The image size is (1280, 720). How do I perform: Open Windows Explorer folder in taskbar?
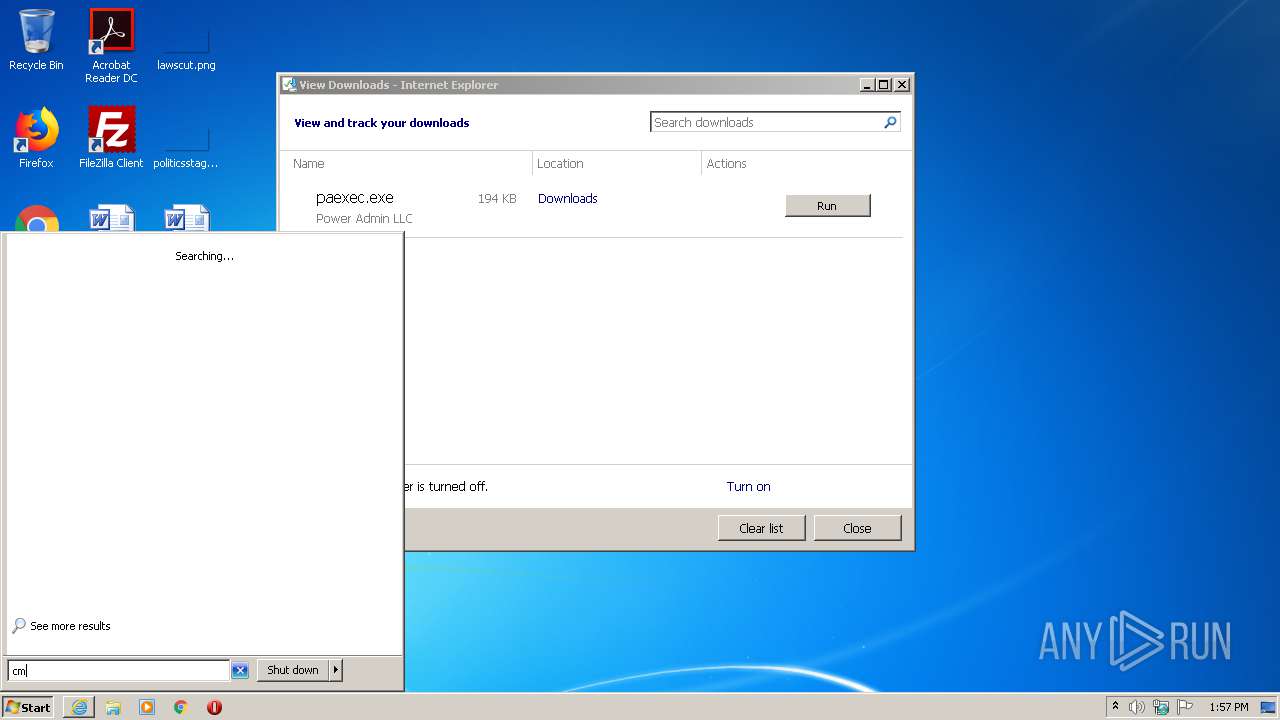[x=113, y=707]
